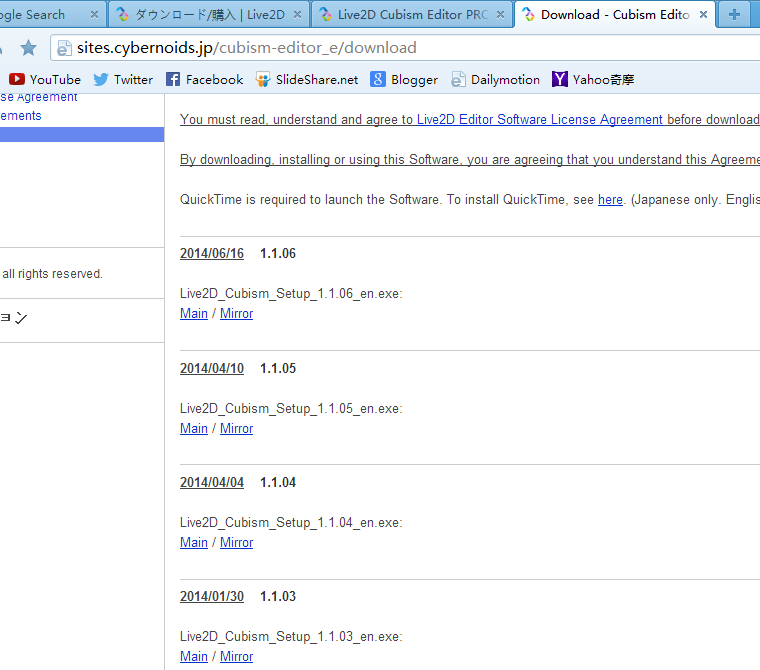The width and height of the screenshot is (760, 670).
Task: Click the 1.1.04 version number
Action: coord(278,482)
